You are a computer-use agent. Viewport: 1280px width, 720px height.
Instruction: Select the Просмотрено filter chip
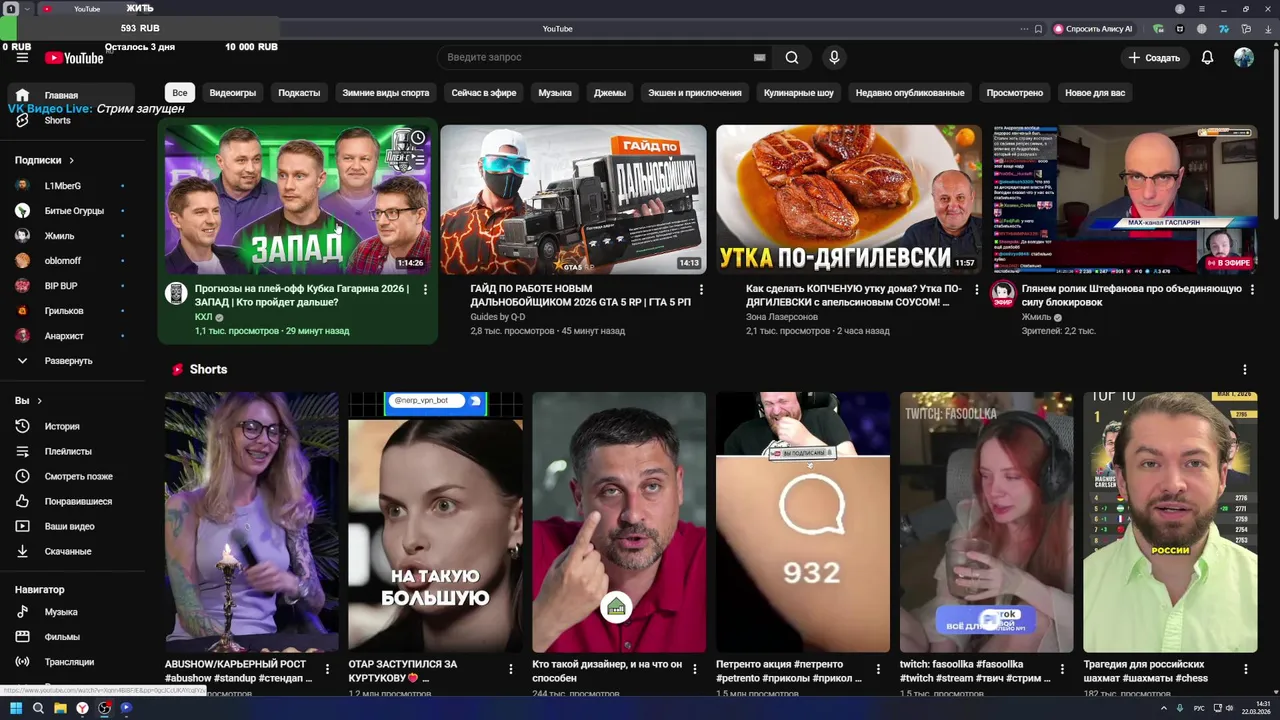1015,93
